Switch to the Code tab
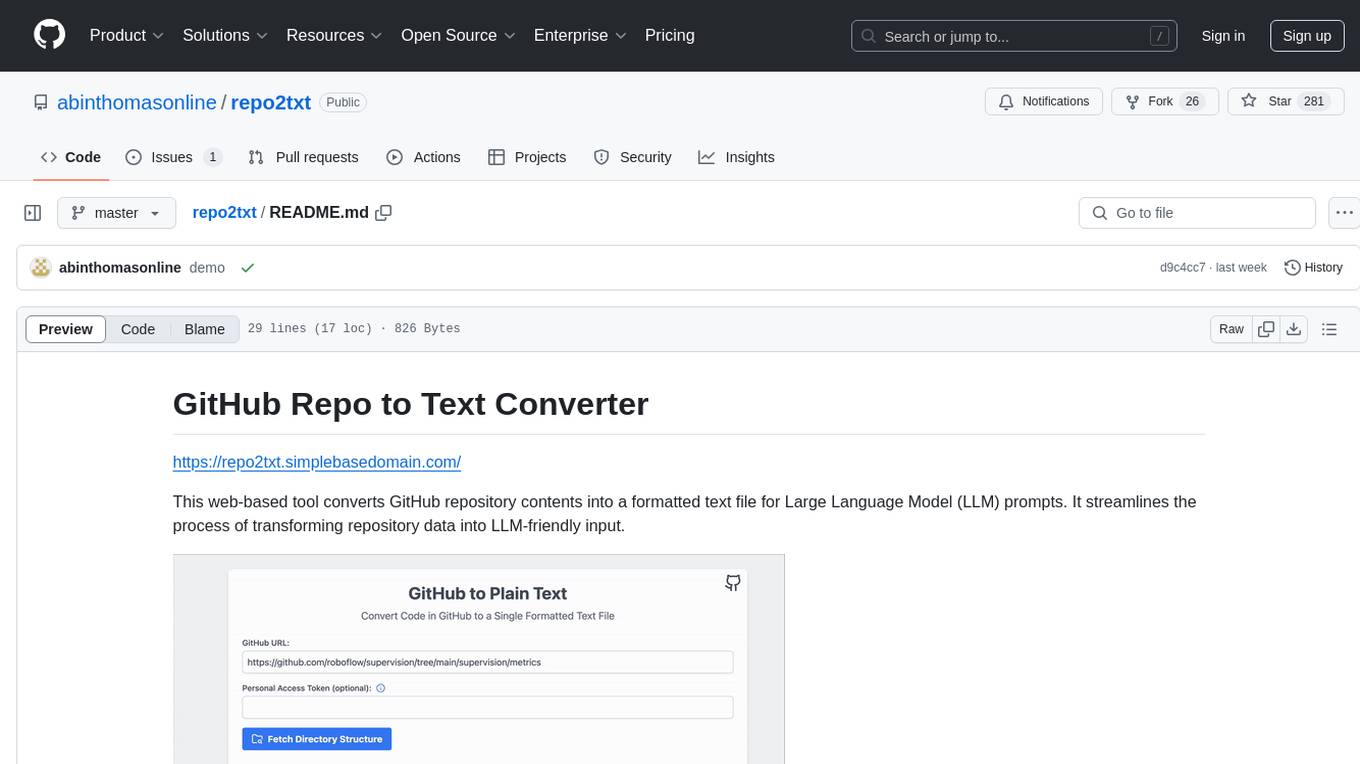1360x764 pixels. pyautogui.click(x=71, y=157)
